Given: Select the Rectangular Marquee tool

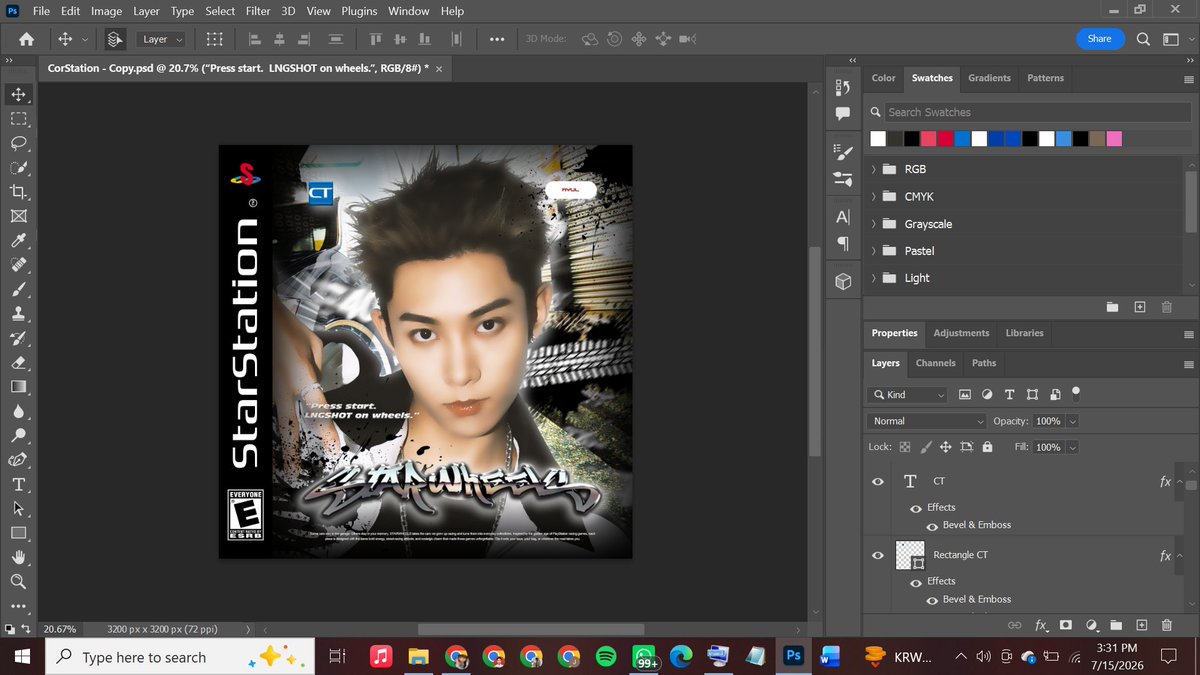Looking at the screenshot, I should coord(18,118).
